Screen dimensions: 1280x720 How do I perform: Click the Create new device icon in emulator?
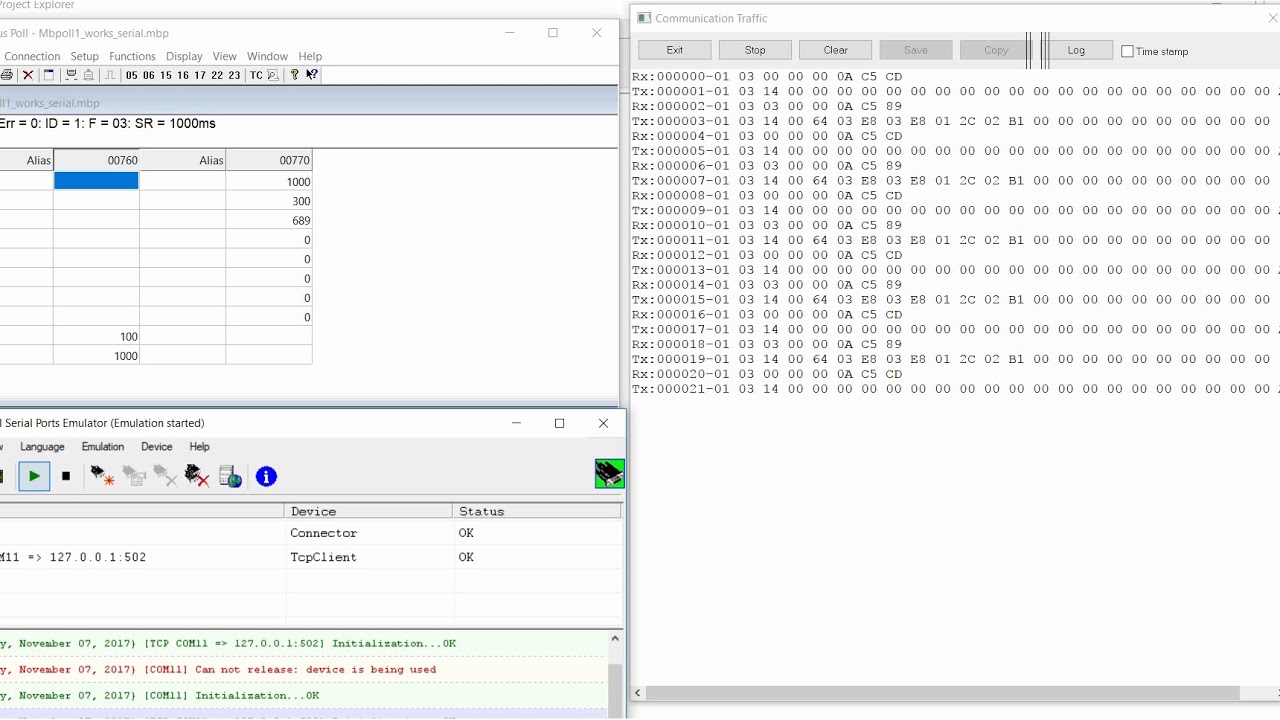tap(102, 477)
